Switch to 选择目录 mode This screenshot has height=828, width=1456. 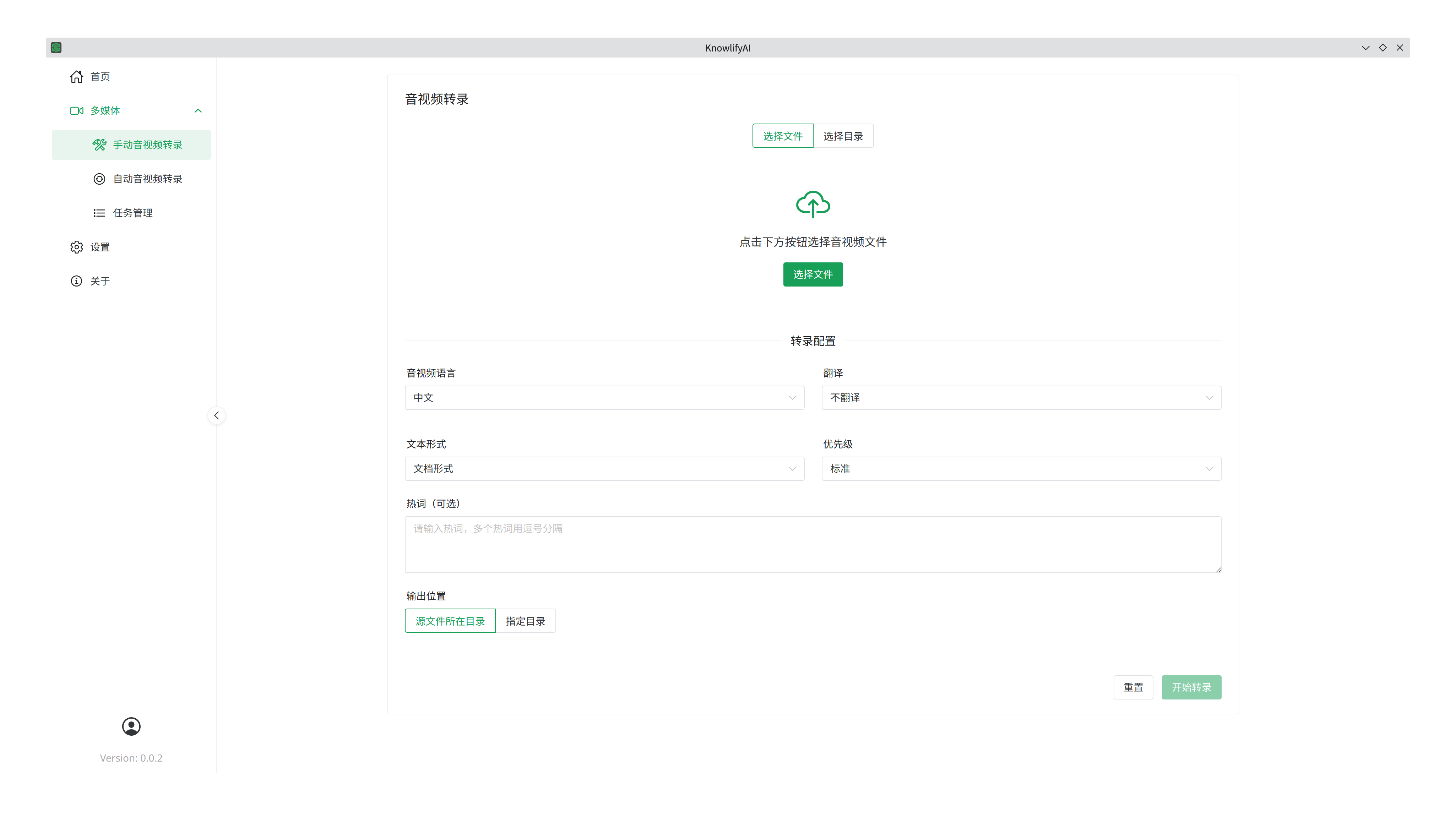[x=843, y=136]
